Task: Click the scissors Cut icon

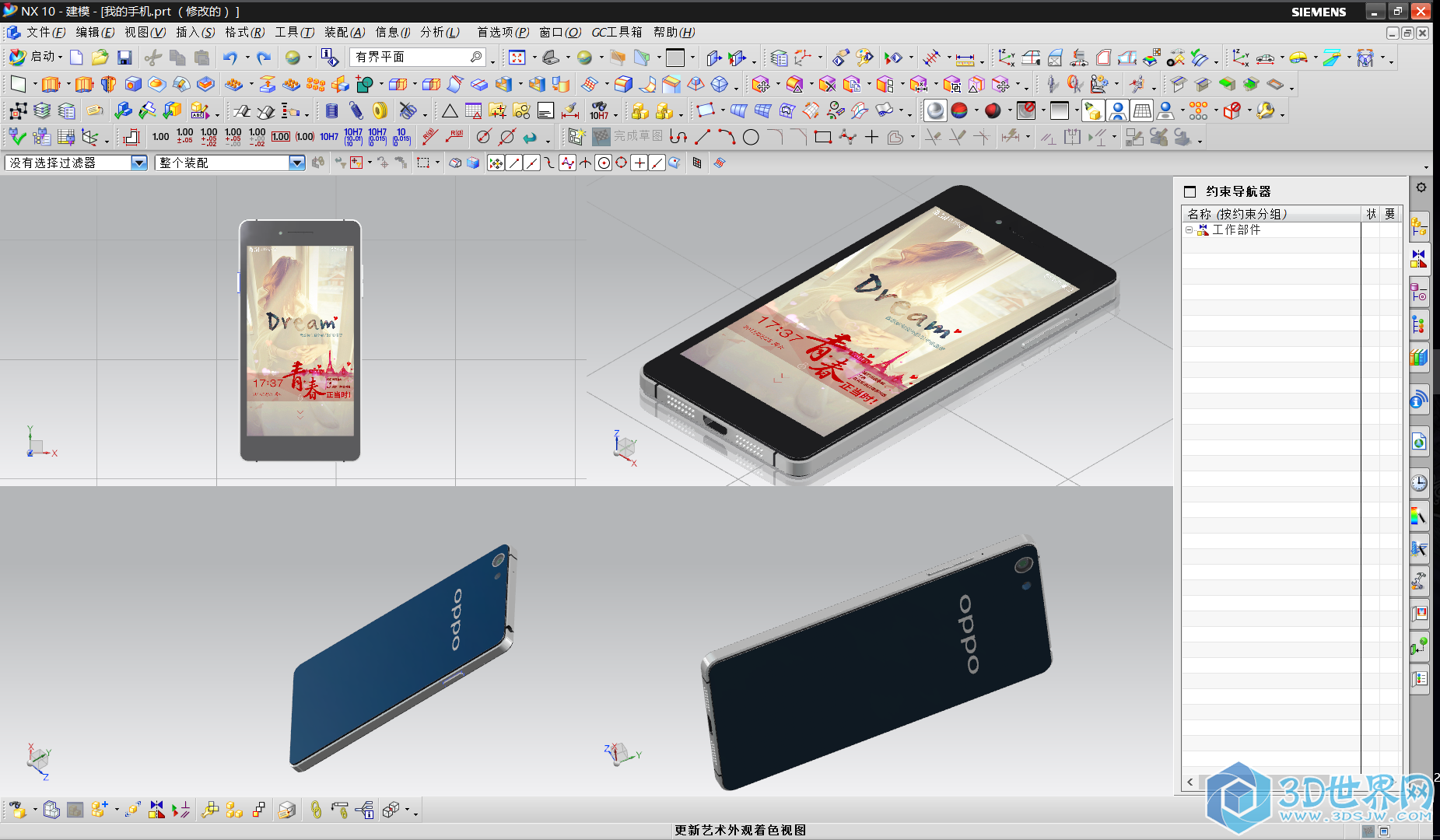Action: 153,58
